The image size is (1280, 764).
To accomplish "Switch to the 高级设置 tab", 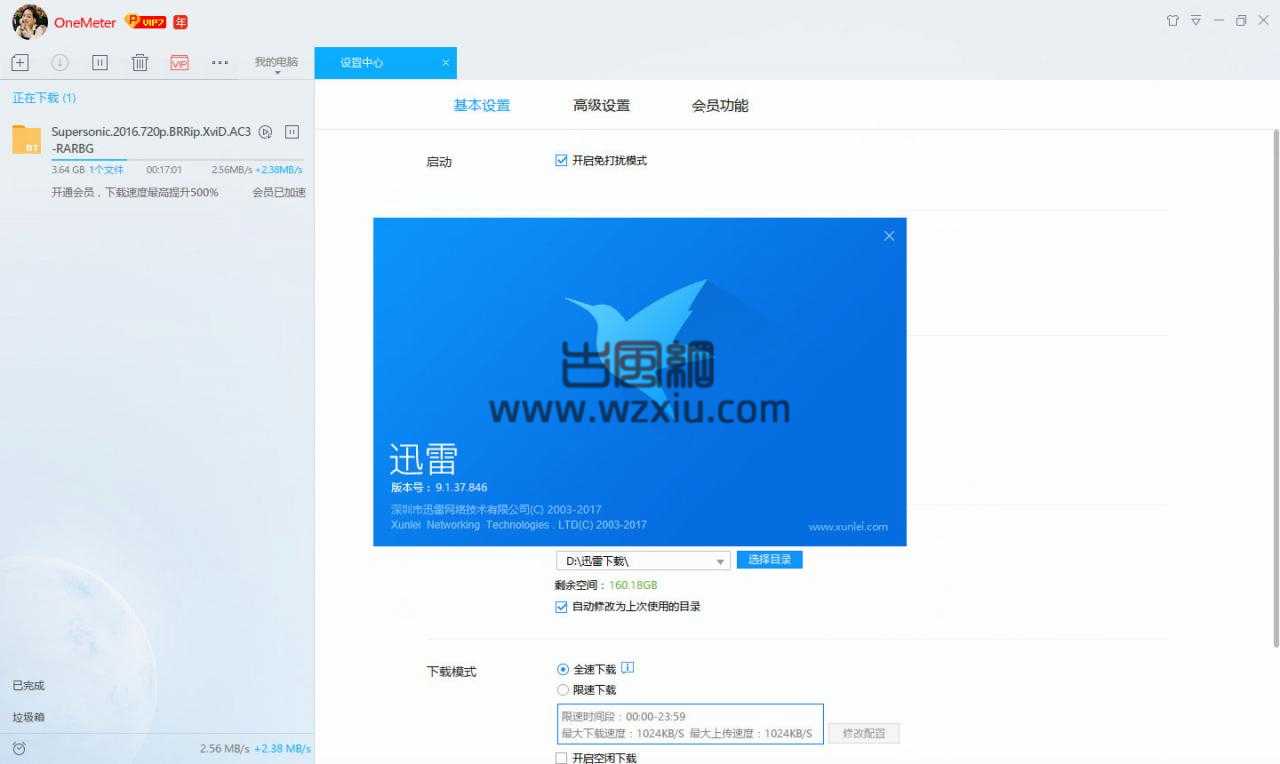I will (601, 105).
